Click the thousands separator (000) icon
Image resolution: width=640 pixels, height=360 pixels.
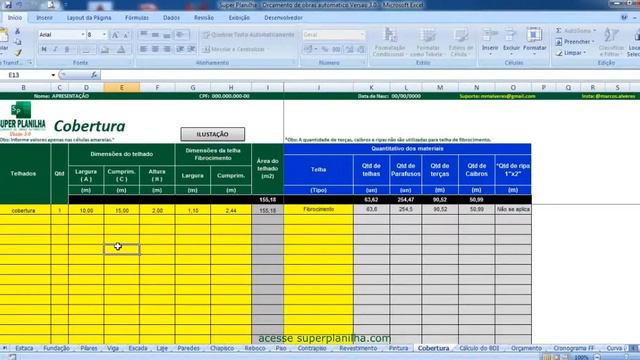click(x=336, y=49)
